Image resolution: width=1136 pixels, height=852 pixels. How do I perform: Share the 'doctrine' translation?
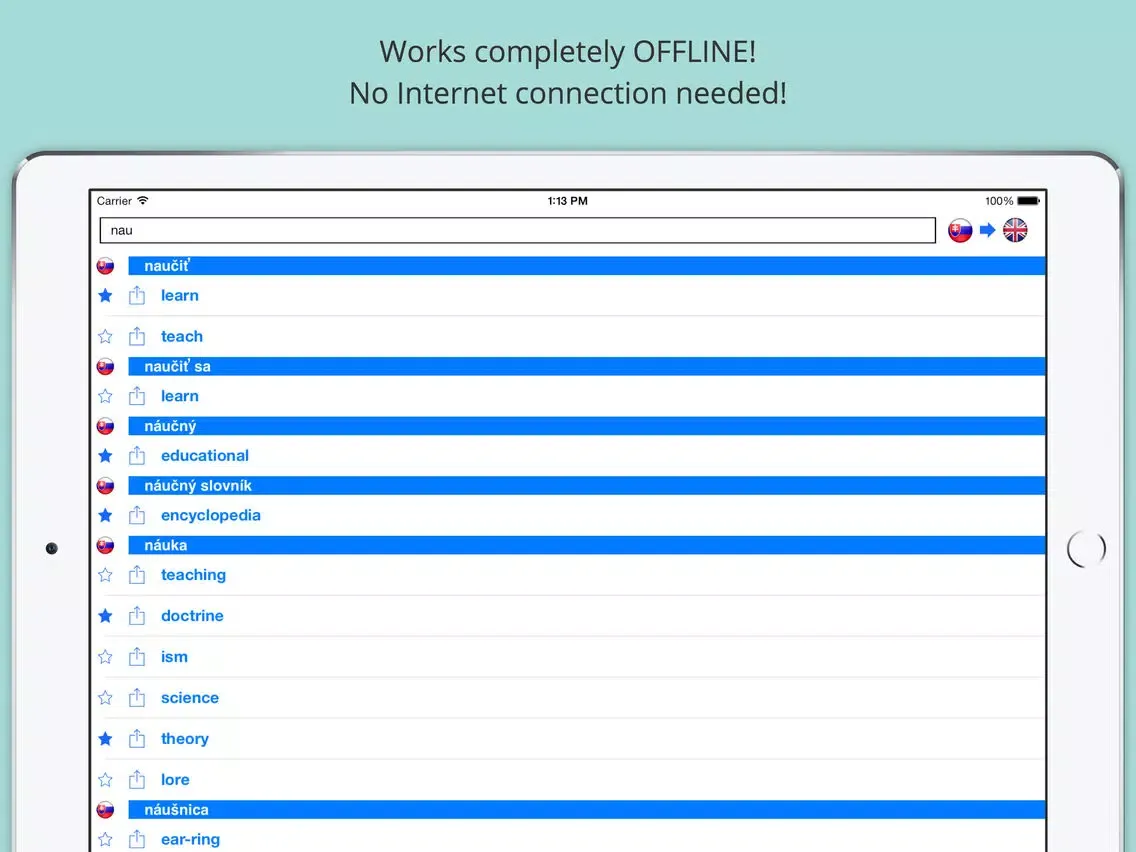137,616
